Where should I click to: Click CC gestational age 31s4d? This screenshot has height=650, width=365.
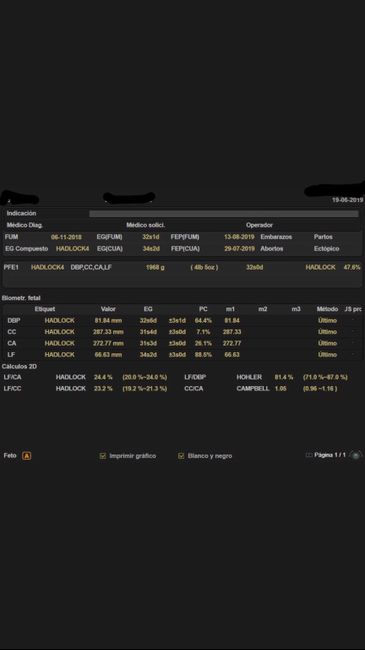tap(148, 332)
